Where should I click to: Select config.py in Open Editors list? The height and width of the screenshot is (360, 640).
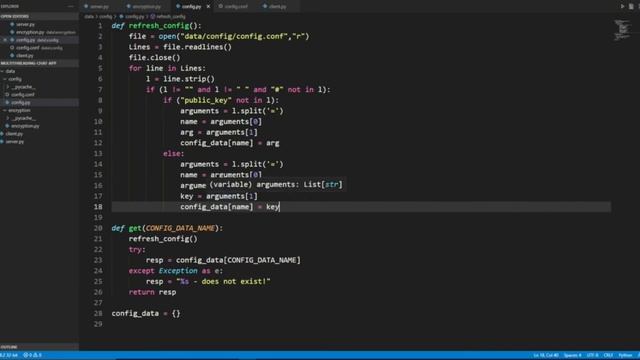tap(39, 40)
